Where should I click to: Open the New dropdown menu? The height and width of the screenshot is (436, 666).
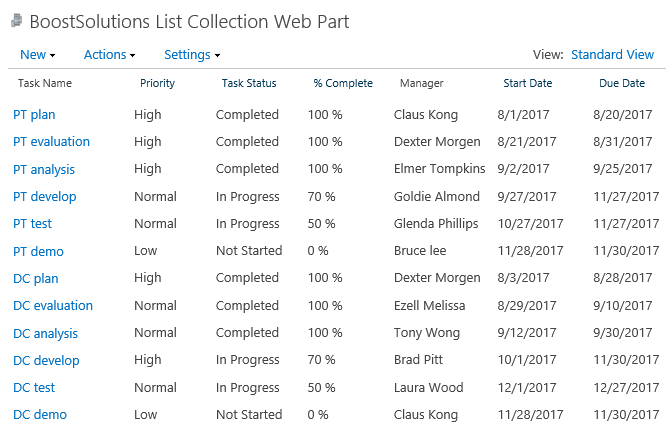click(x=37, y=55)
